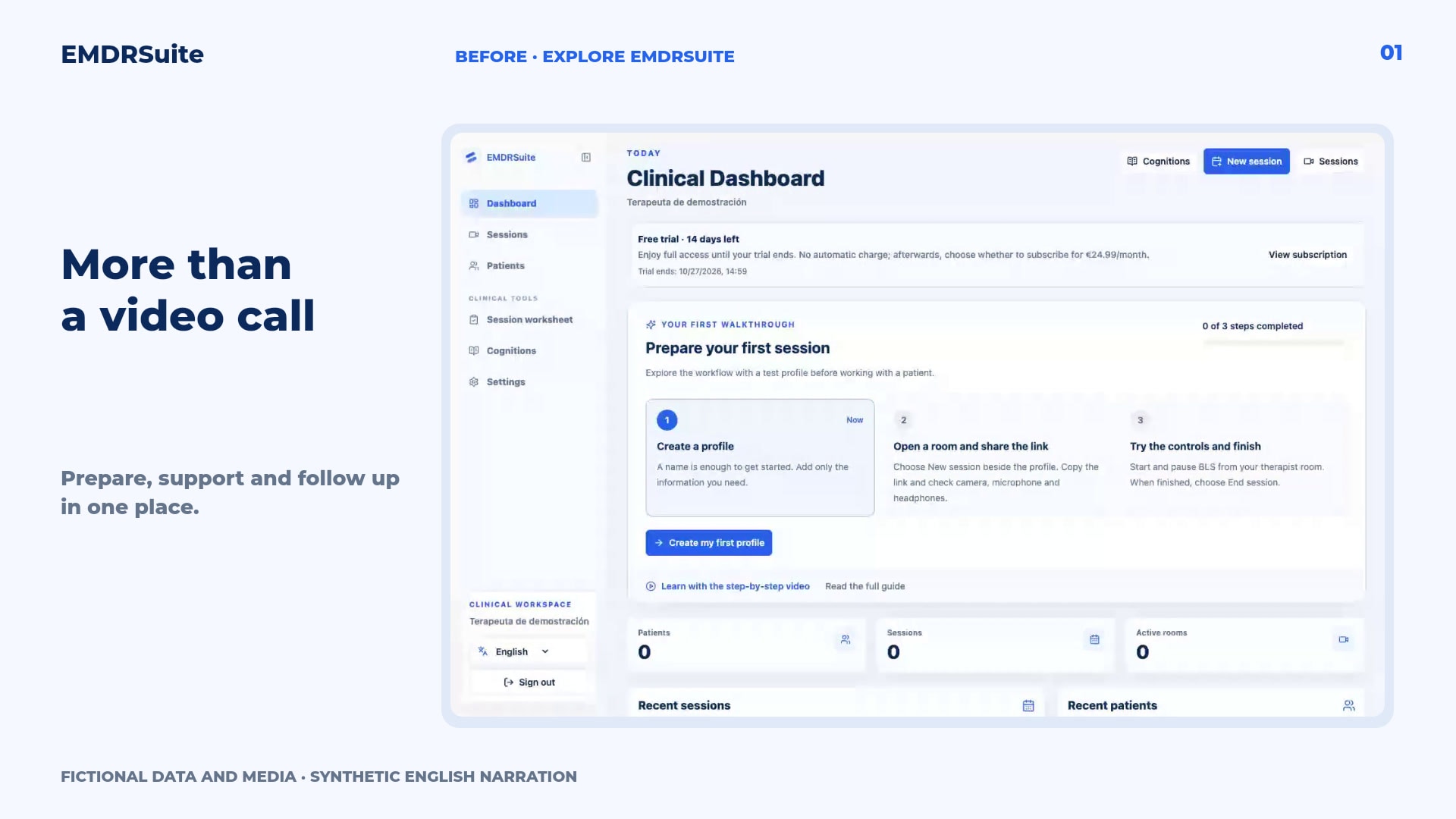Click the steps completed progress bar

point(1274,343)
